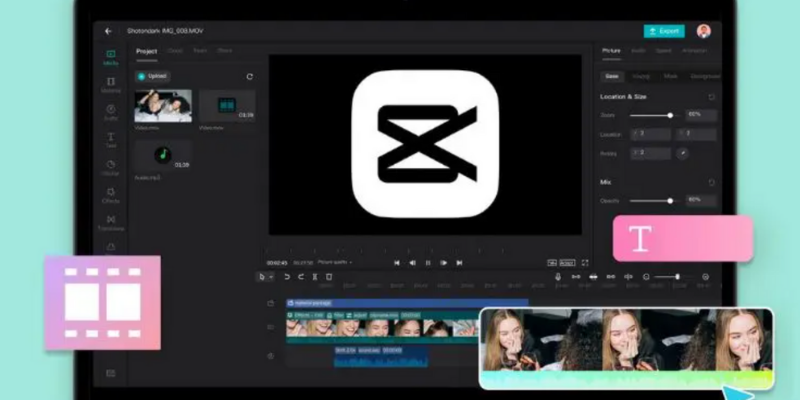Image resolution: width=800 pixels, height=400 pixels.
Task: Skip to end of video
Action: coord(459,263)
